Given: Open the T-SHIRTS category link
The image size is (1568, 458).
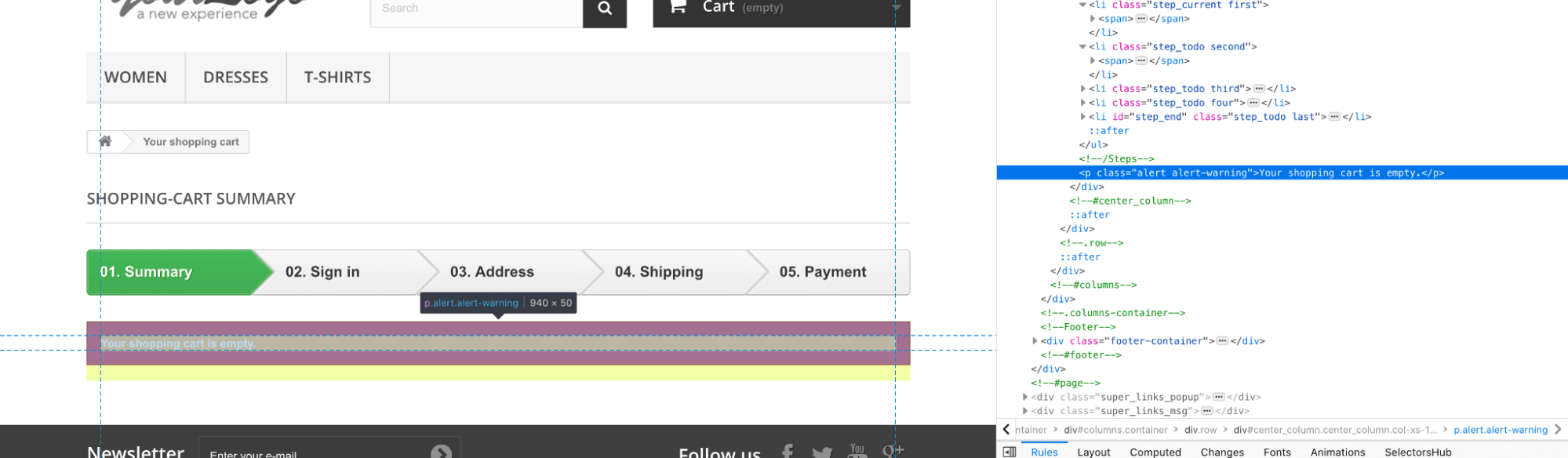Looking at the screenshot, I should tap(337, 78).
